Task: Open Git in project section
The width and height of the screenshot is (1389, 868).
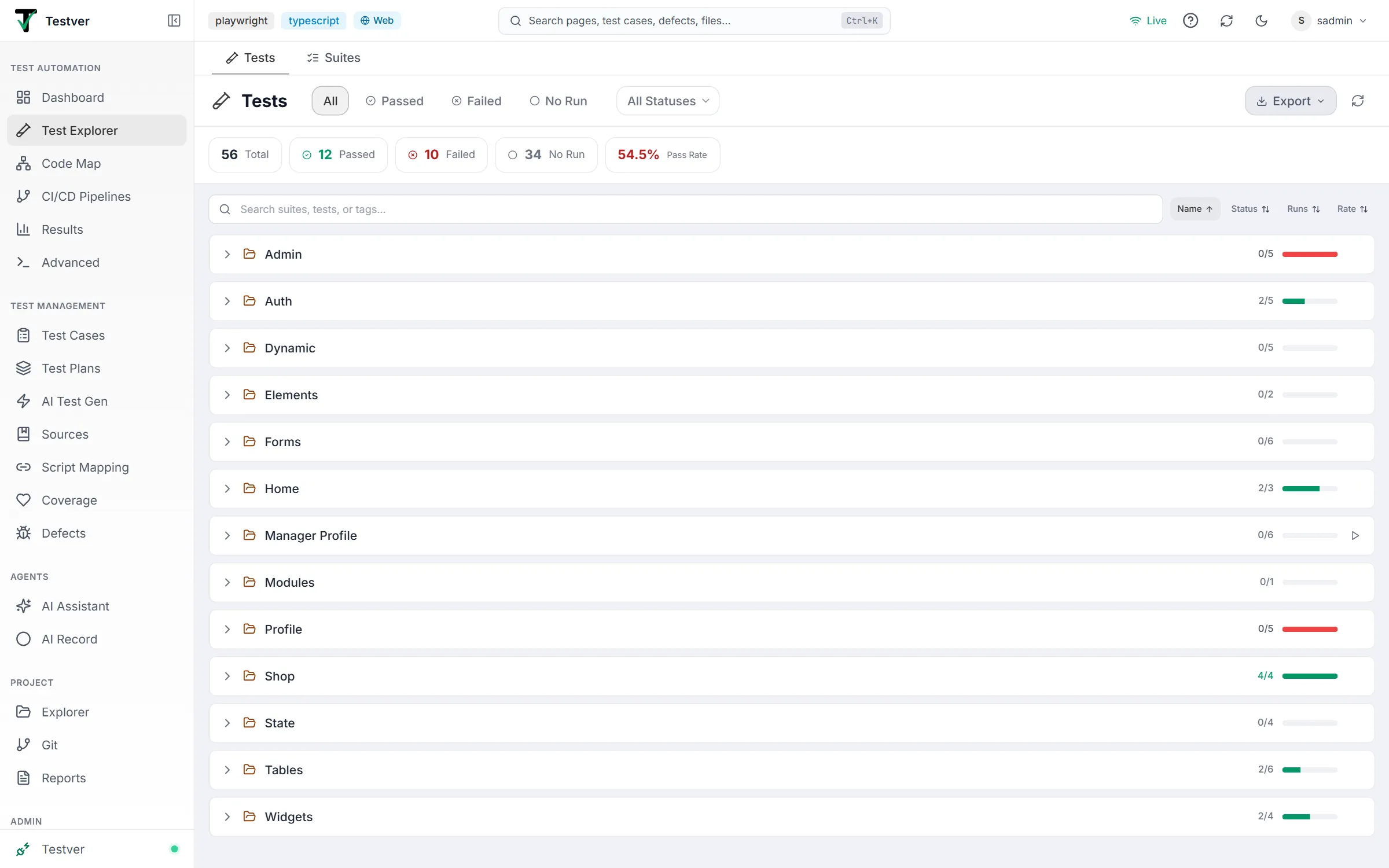Action: point(97,745)
